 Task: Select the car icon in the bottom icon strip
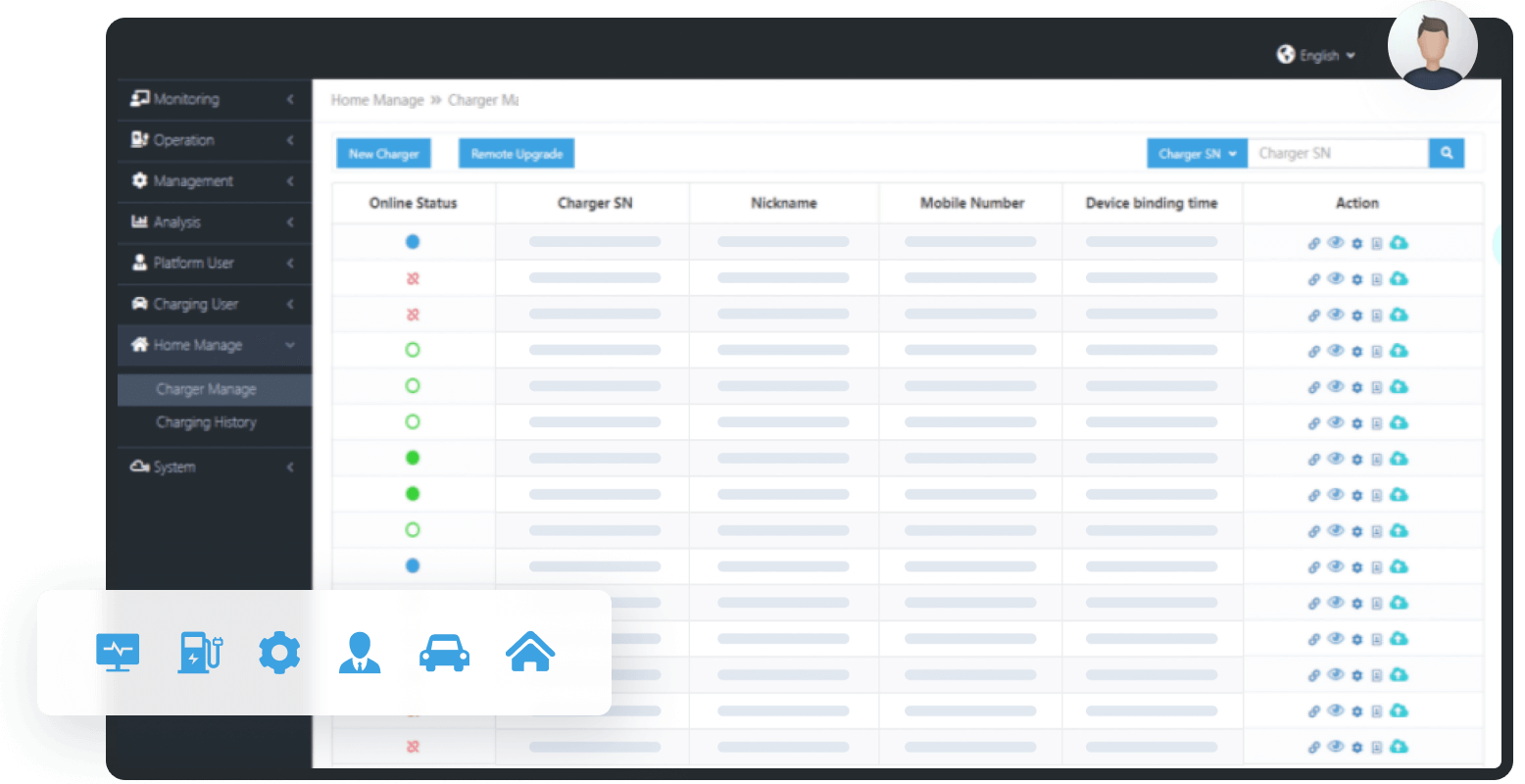pos(445,652)
